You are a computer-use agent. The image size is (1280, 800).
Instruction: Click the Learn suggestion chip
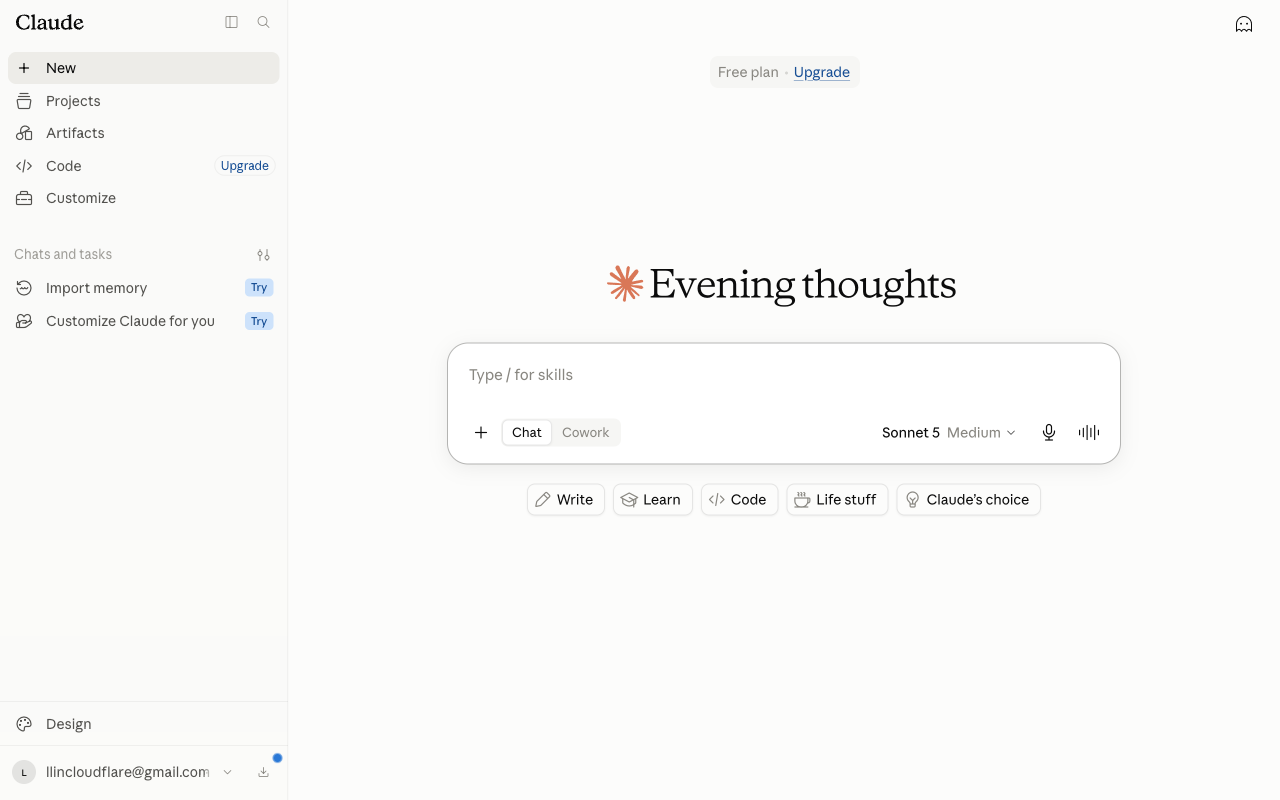click(653, 500)
